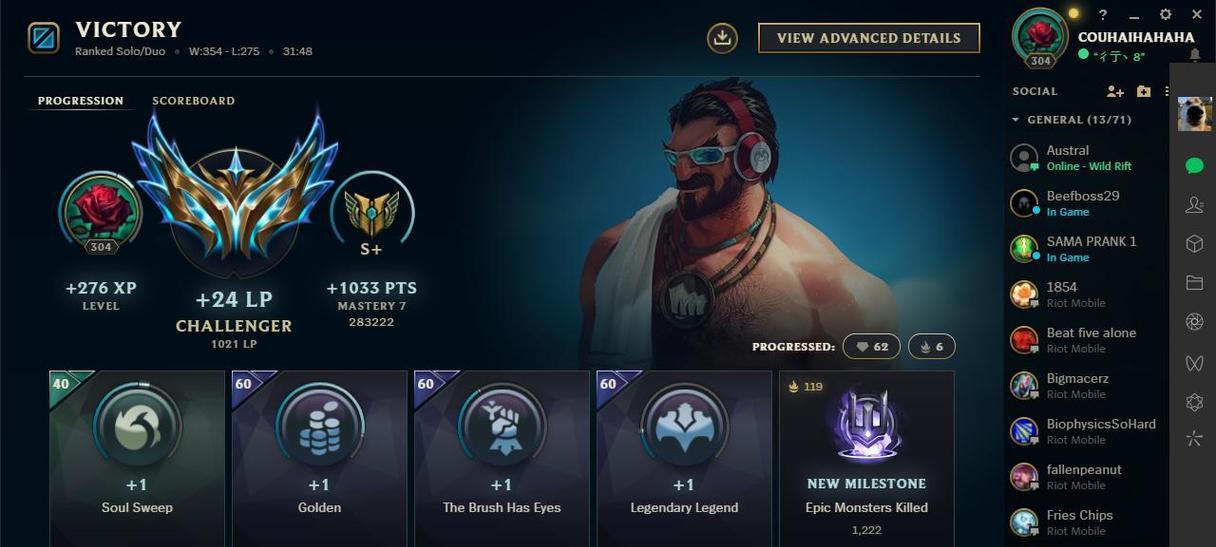Switch to the Scoreboard tab
1216x547 pixels.
click(x=193, y=101)
